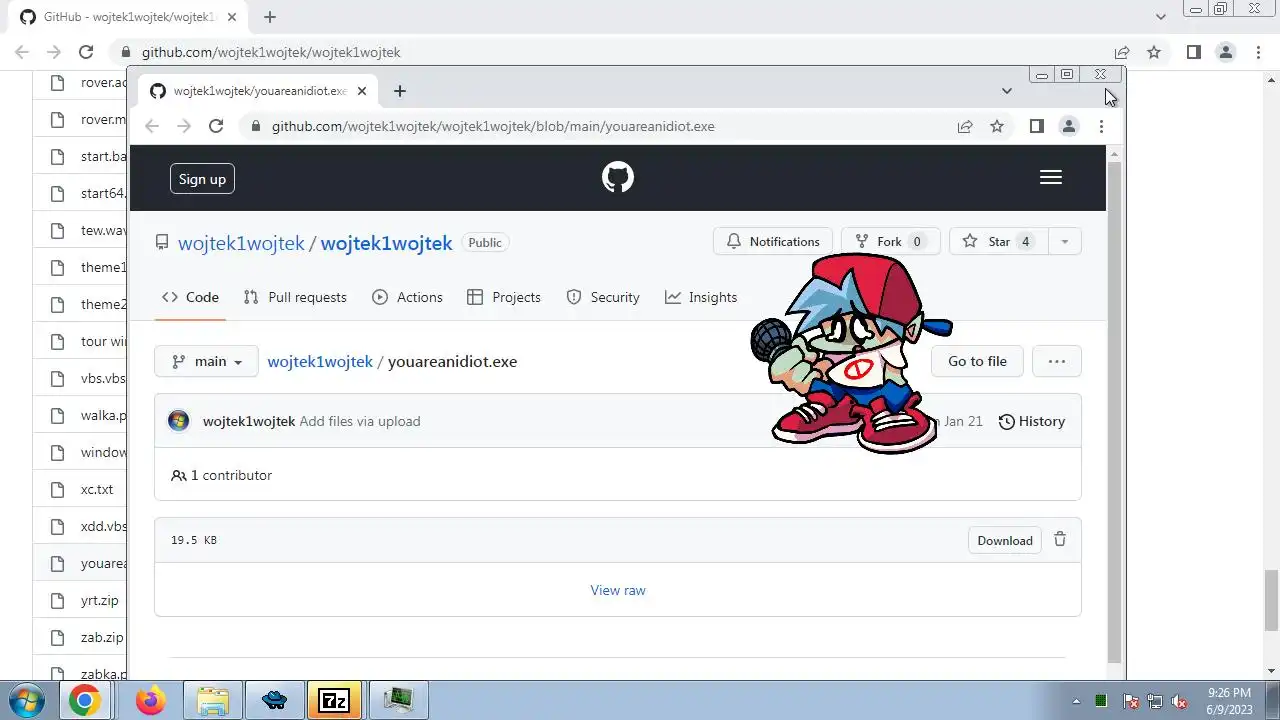The width and height of the screenshot is (1280, 720).
Task: Open yrt.zip in background file list
Action: tap(100, 600)
